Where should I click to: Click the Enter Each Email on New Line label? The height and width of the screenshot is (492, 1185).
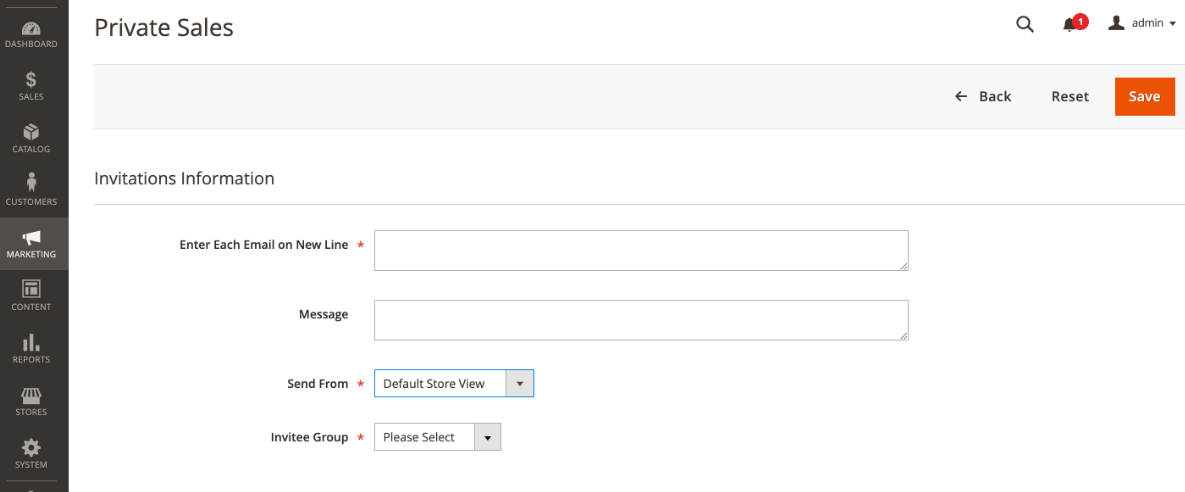[264, 245]
